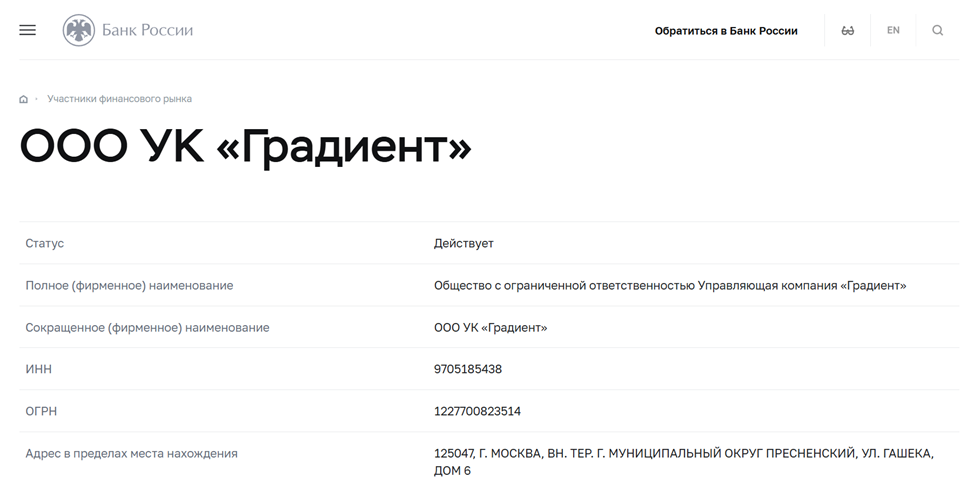The width and height of the screenshot is (974, 484).
Task: Select the Действует status value
Action: (x=463, y=243)
